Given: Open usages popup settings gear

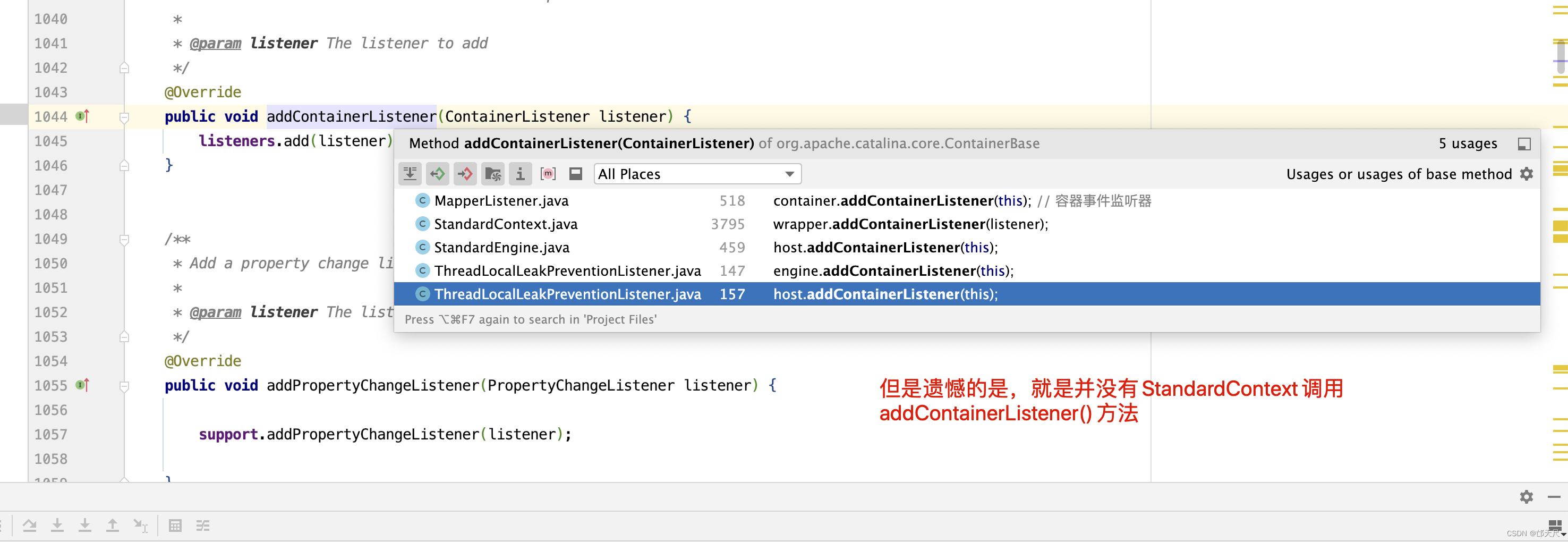Looking at the screenshot, I should coord(1527,174).
